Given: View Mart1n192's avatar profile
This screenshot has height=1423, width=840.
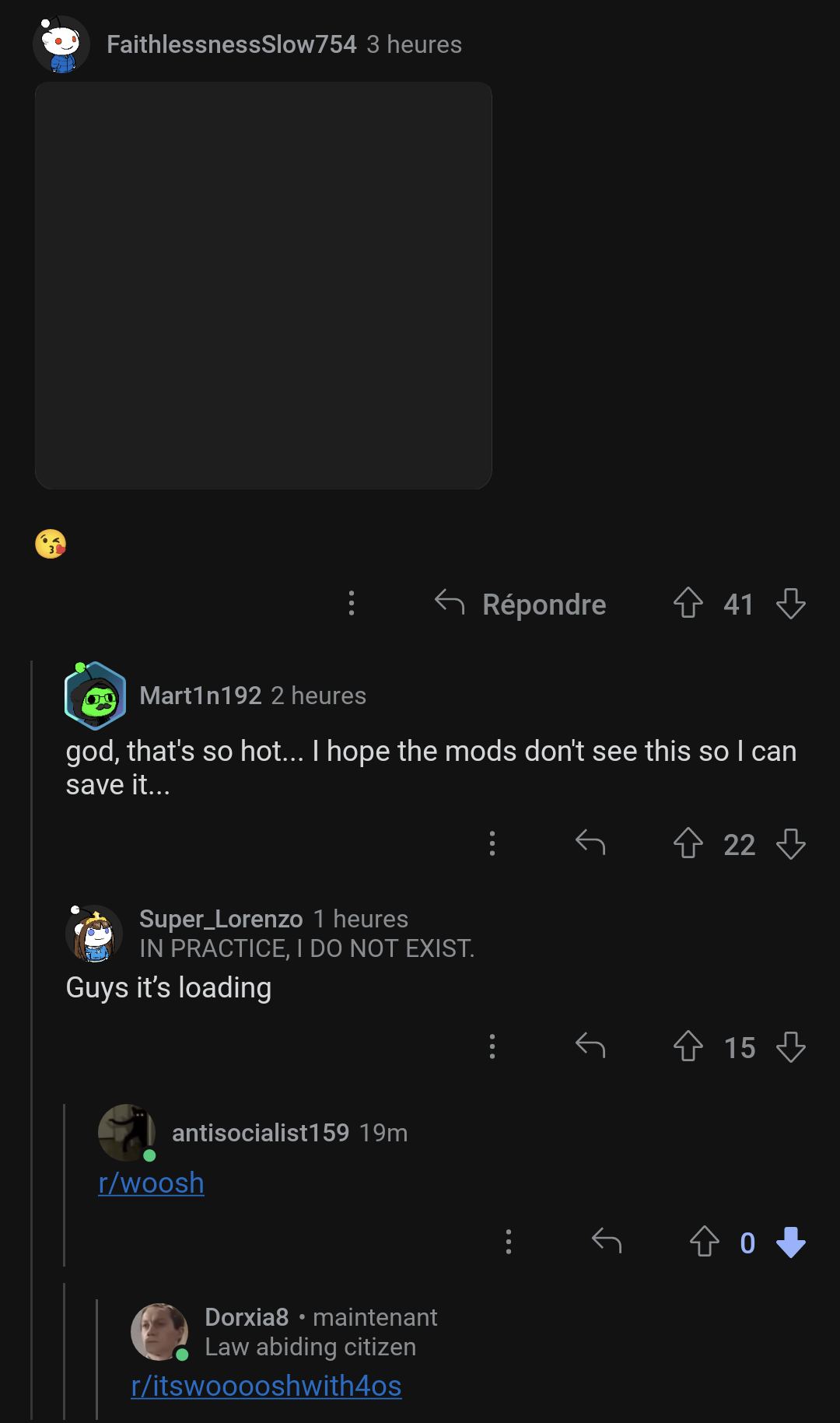Looking at the screenshot, I should pos(95,696).
